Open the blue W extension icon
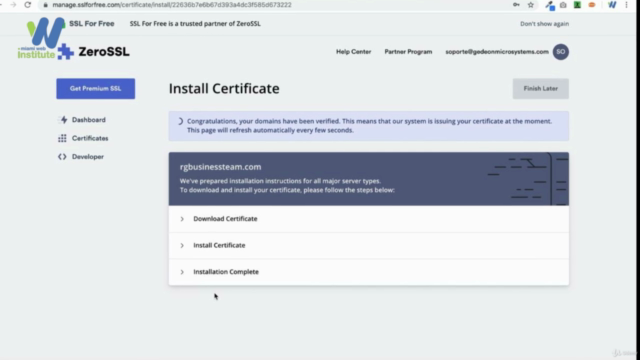The width and height of the screenshot is (640, 360). (612, 5)
